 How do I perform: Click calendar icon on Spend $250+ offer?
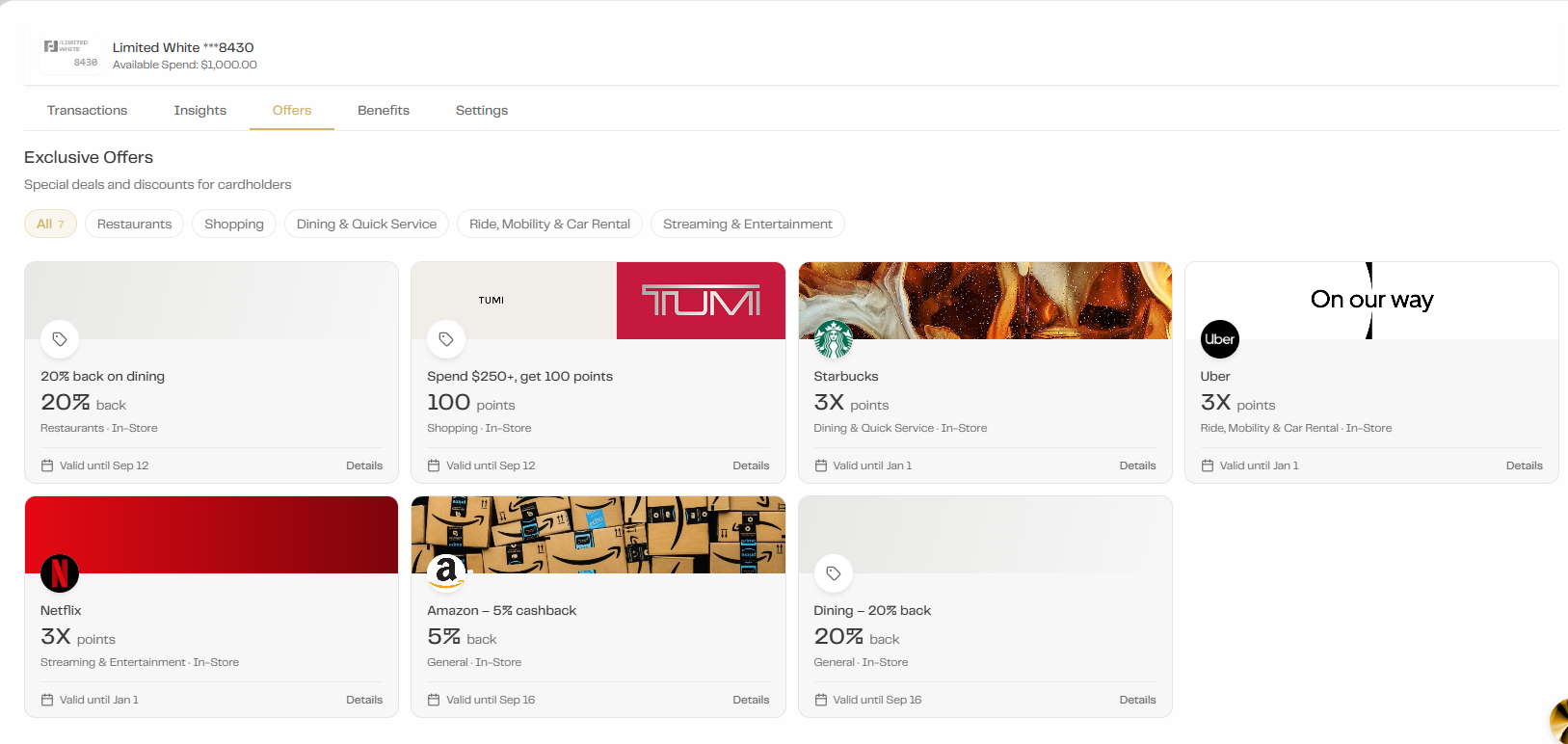tap(434, 465)
